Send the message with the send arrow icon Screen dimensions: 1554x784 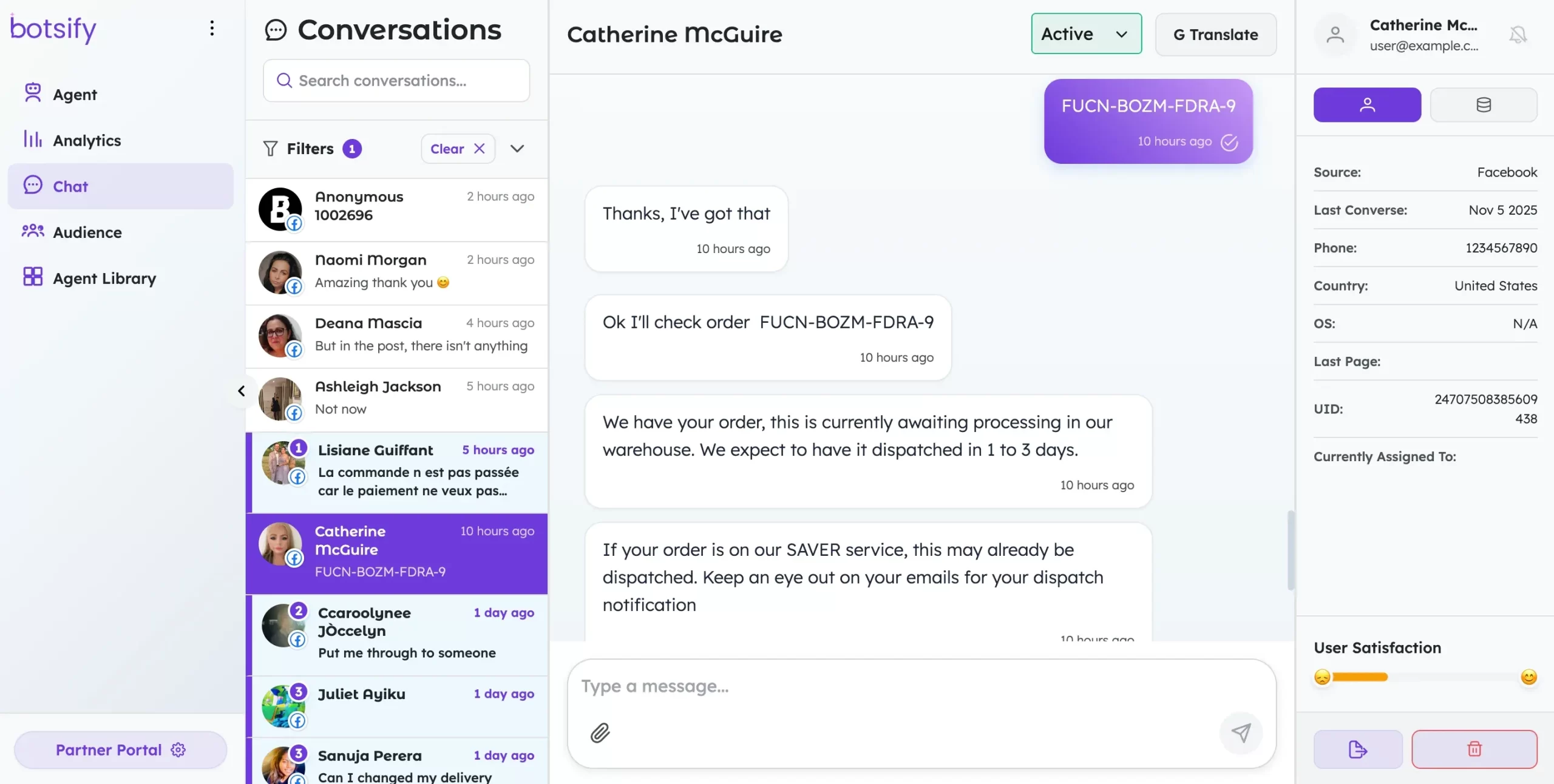pyautogui.click(x=1241, y=732)
